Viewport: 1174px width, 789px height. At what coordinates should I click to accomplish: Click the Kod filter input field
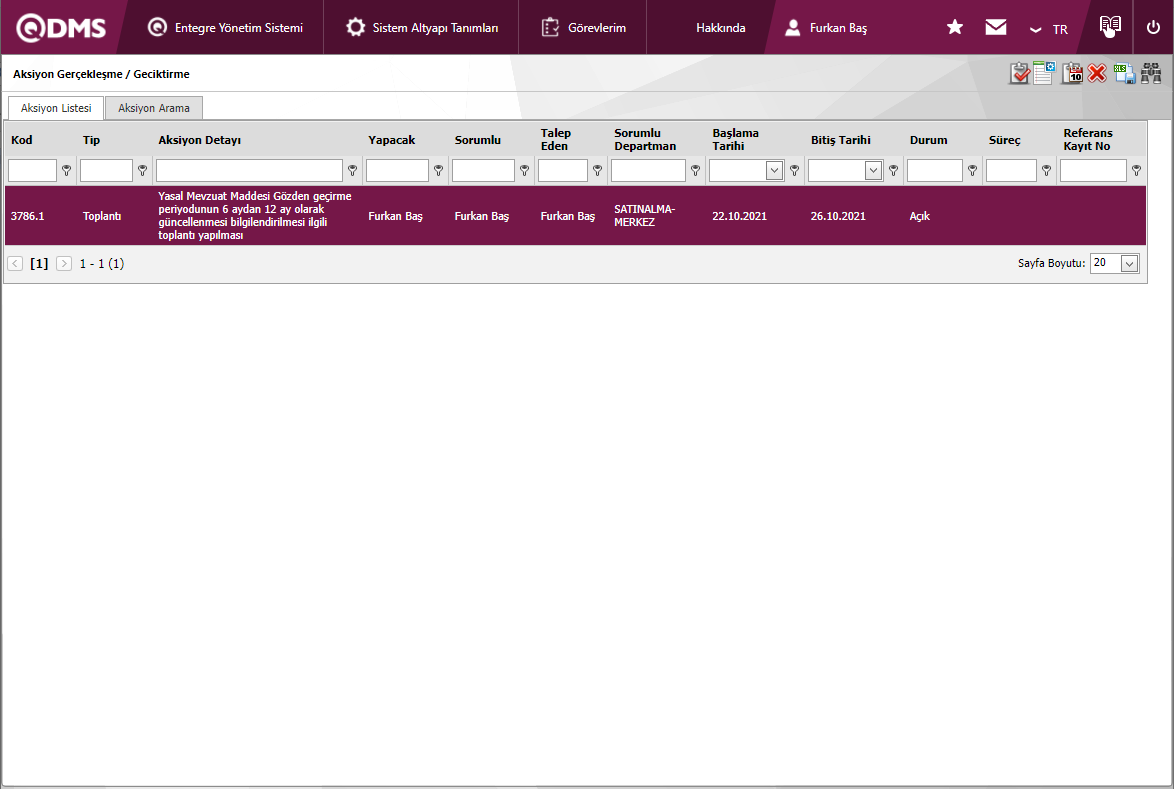tap(32, 171)
